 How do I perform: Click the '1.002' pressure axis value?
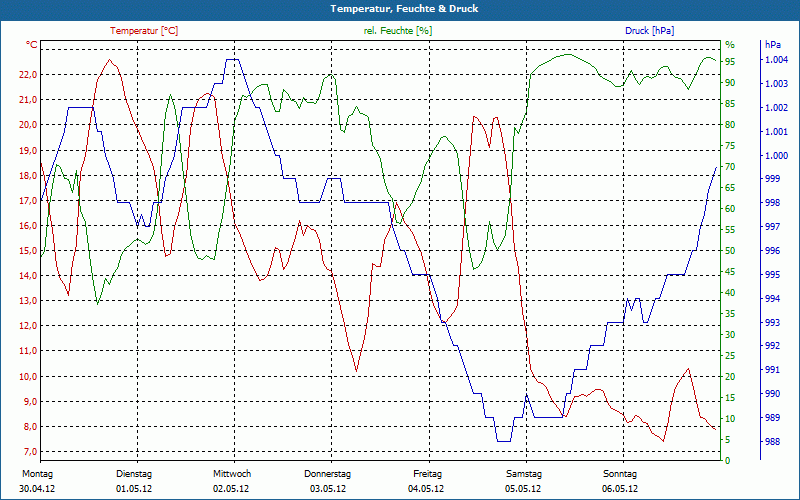[776, 107]
